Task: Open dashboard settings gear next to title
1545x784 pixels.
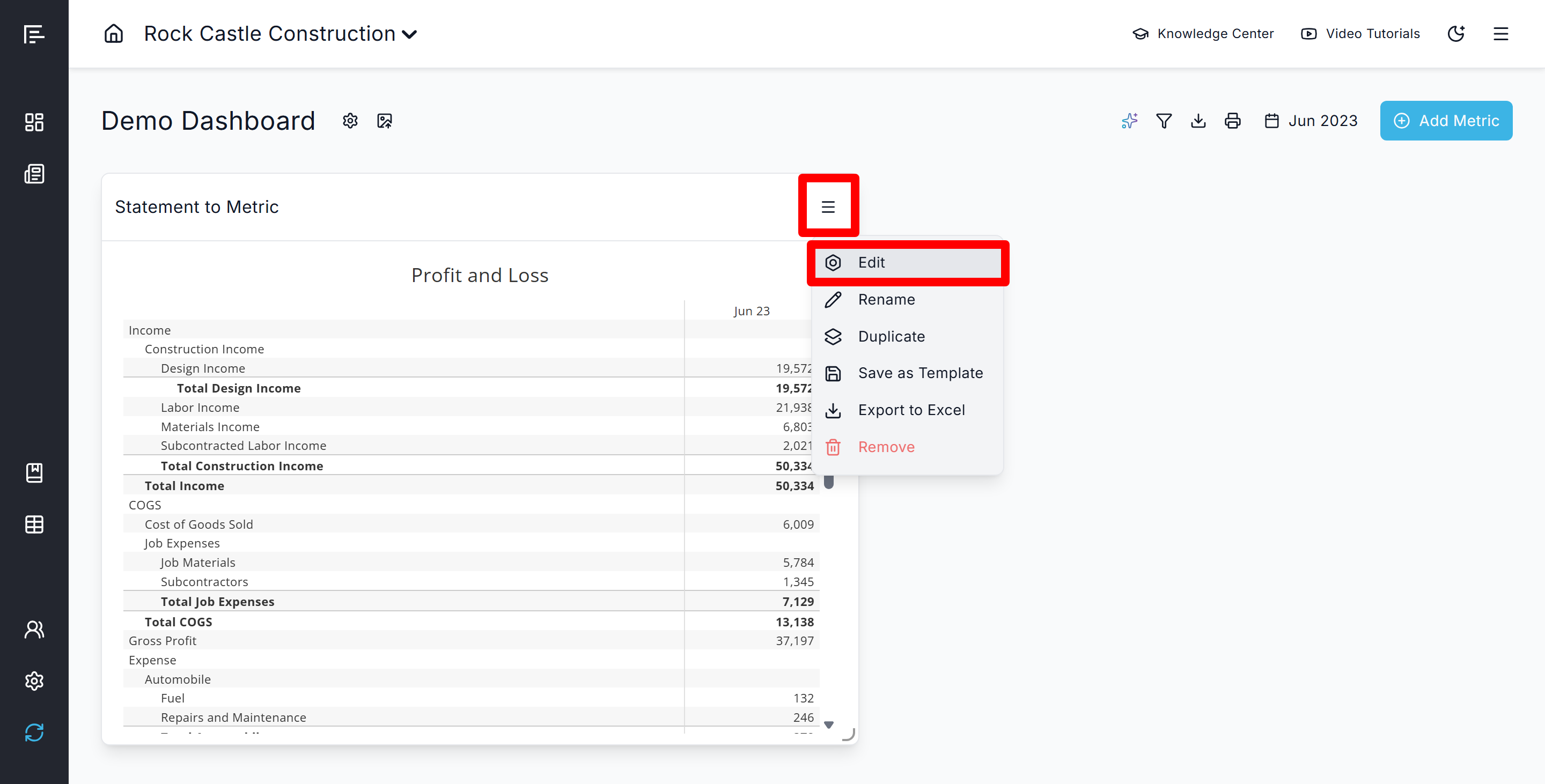Action: point(350,121)
